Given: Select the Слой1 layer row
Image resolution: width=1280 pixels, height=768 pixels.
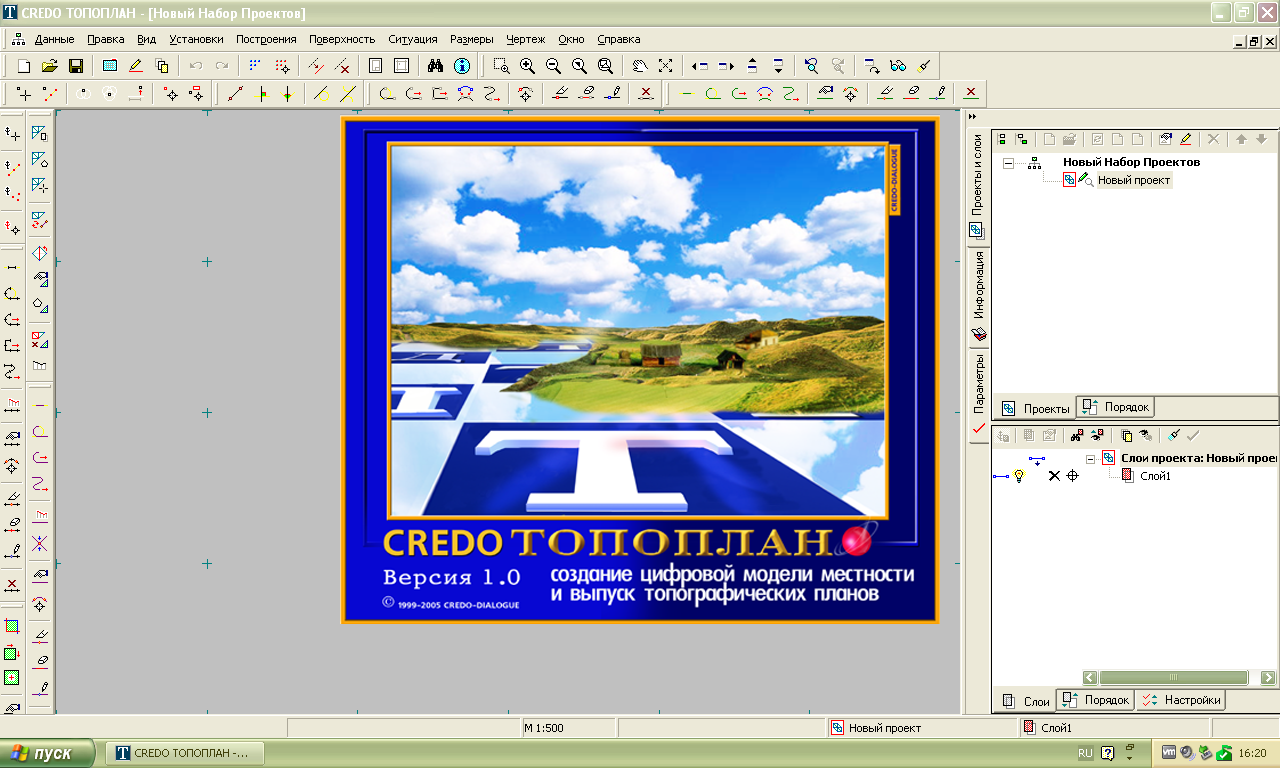Looking at the screenshot, I should [x=1155, y=476].
